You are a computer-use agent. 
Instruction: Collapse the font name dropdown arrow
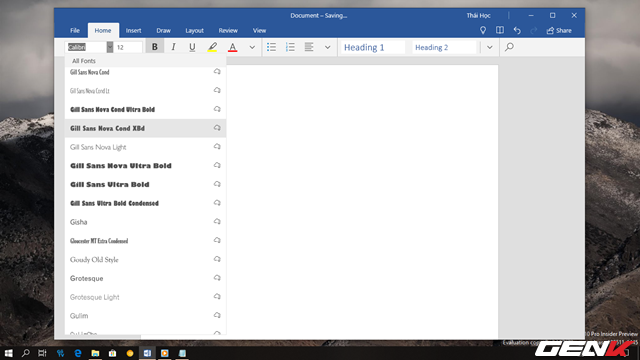pos(110,47)
